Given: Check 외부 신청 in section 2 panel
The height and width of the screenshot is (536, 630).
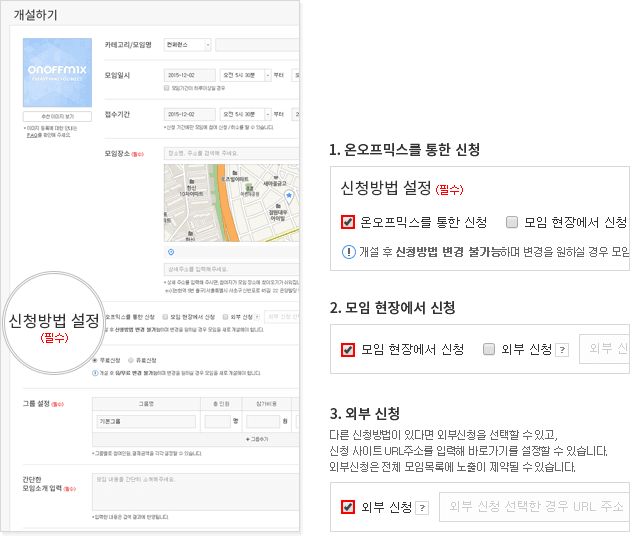Looking at the screenshot, I should coord(489,349).
